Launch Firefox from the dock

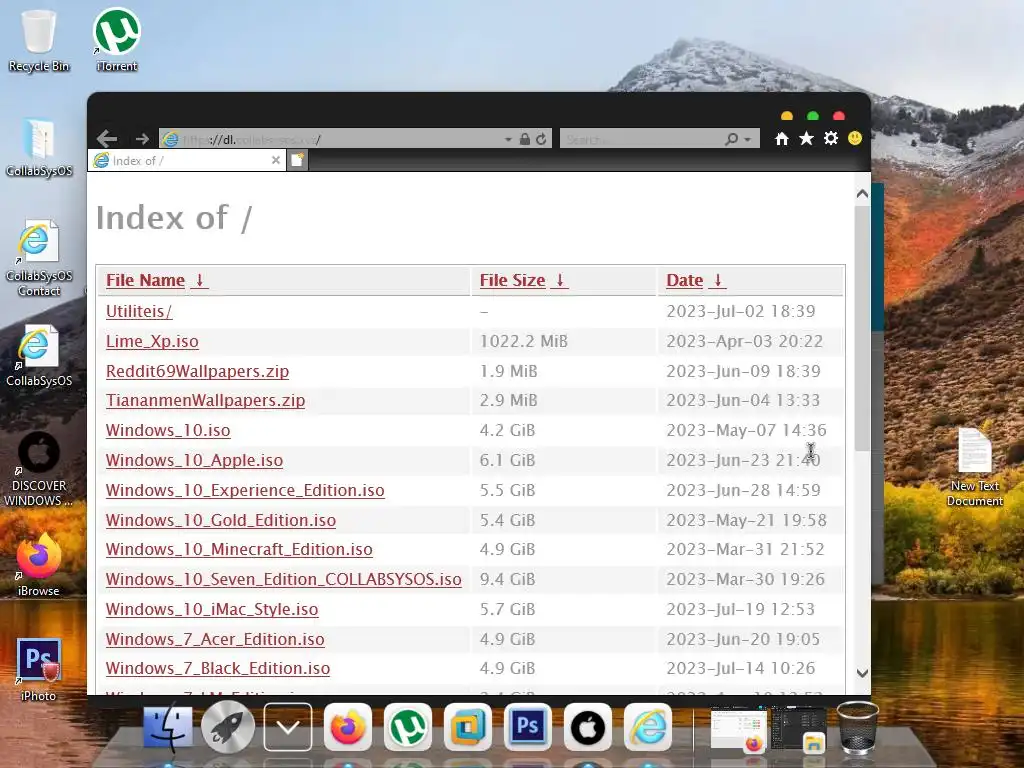pyautogui.click(x=347, y=727)
